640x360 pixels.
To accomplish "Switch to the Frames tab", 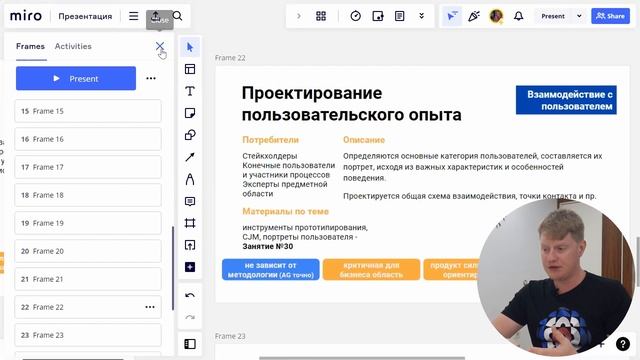I will pyautogui.click(x=30, y=46).
